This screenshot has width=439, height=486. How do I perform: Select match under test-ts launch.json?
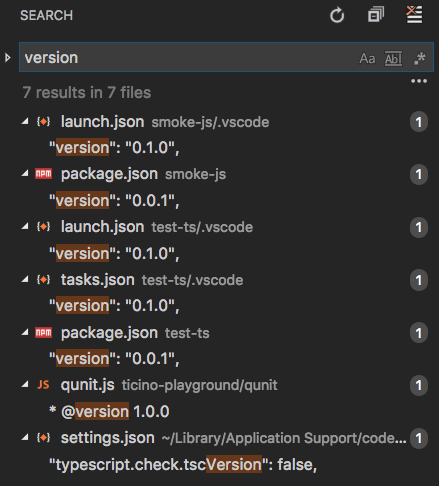tap(114, 254)
